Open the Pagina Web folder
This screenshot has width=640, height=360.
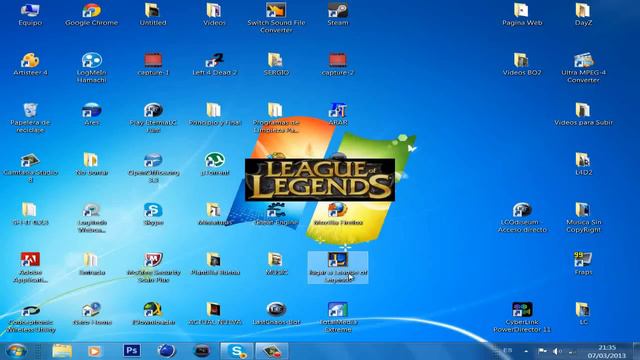pos(522,15)
